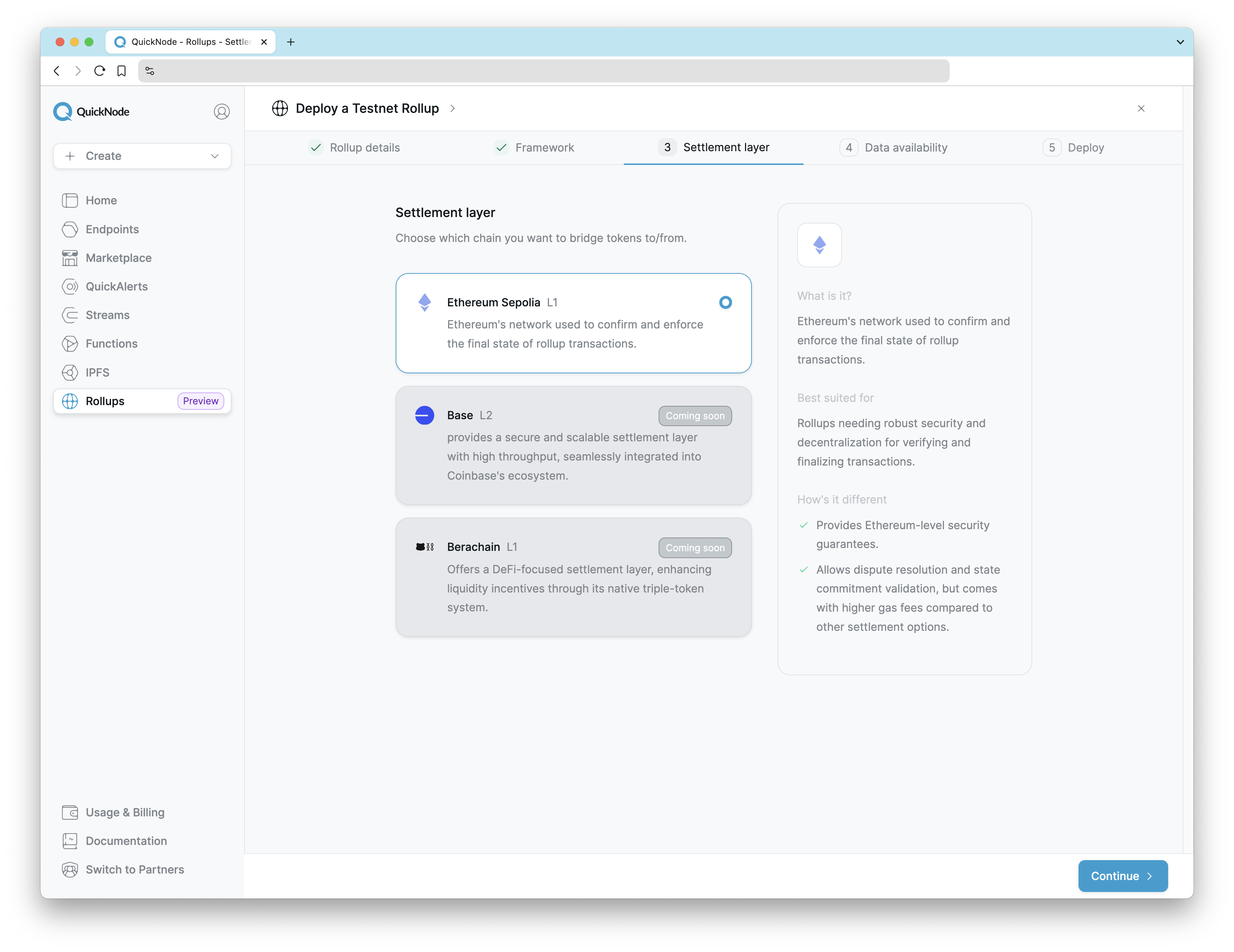1234x952 pixels.
Task: Reload the page with refresh icon
Action: [99, 71]
